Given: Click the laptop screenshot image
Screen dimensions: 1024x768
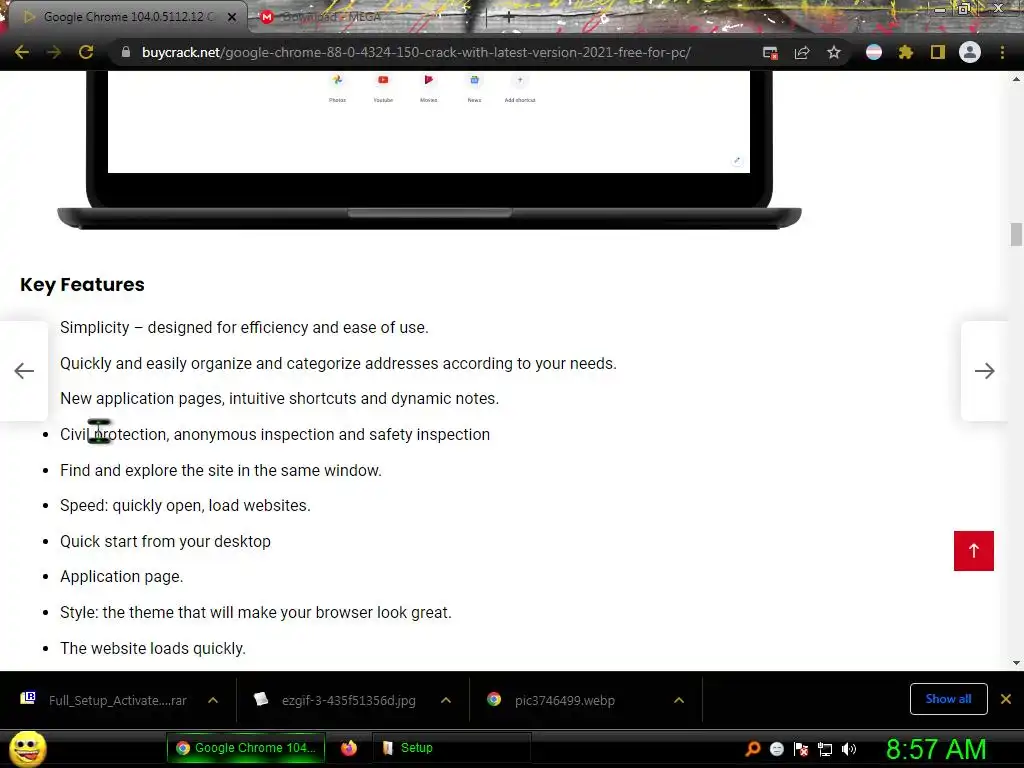Looking at the screenshot, I should coord(429,150).
